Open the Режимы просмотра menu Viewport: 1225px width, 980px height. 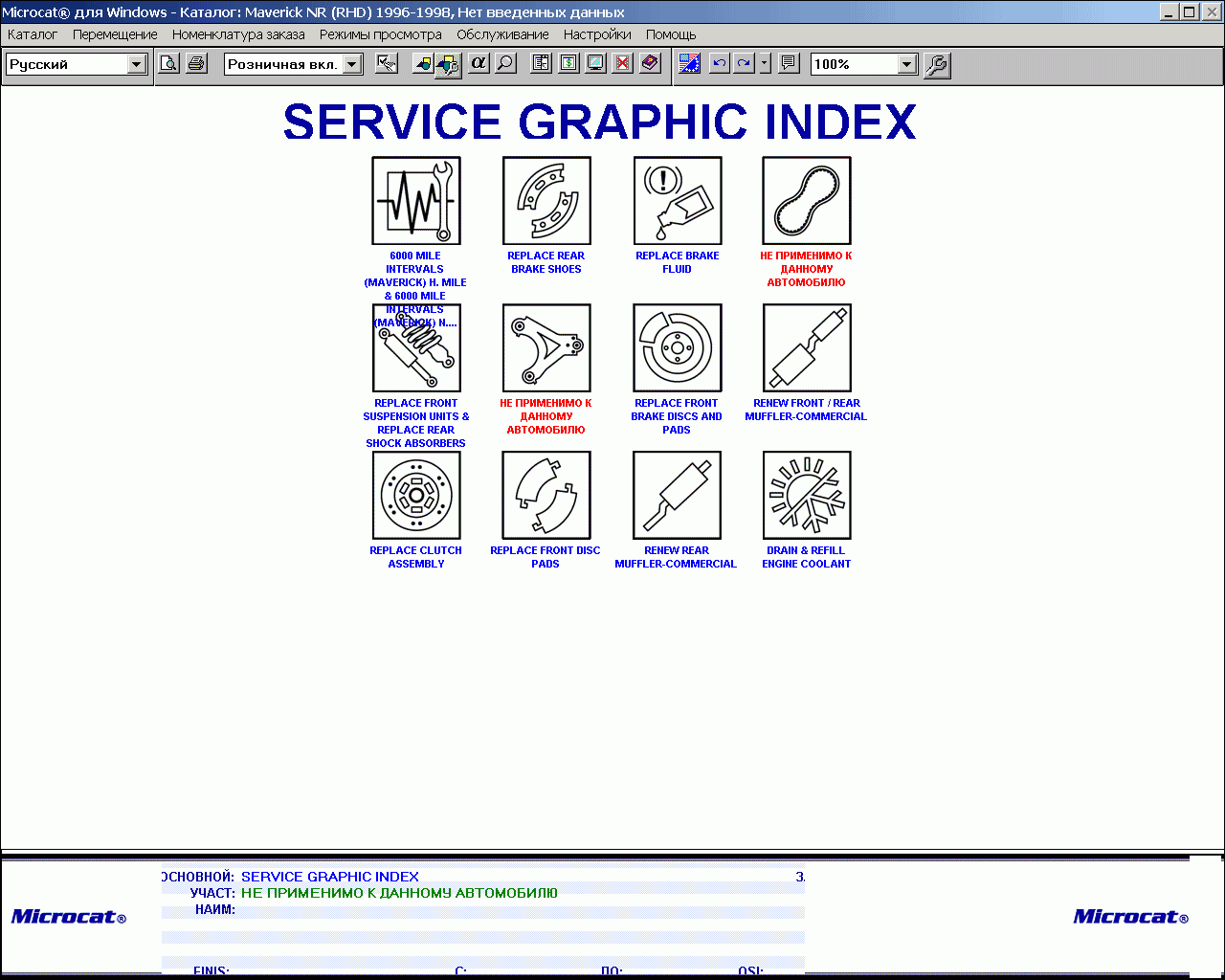(381, 34)
